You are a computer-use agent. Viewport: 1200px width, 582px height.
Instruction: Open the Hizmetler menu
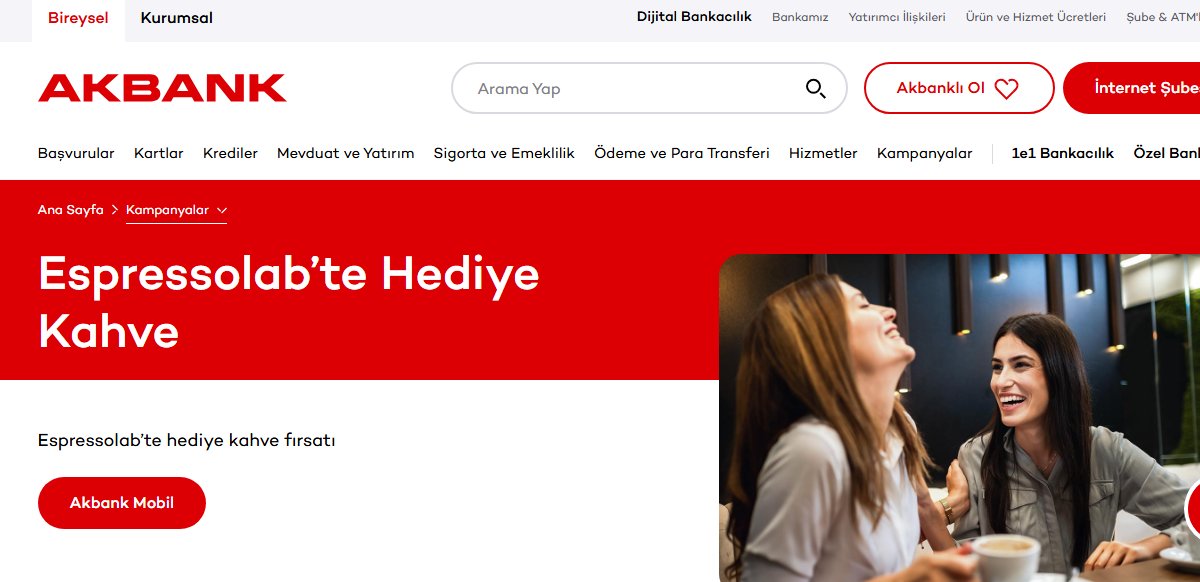point(823,153)
